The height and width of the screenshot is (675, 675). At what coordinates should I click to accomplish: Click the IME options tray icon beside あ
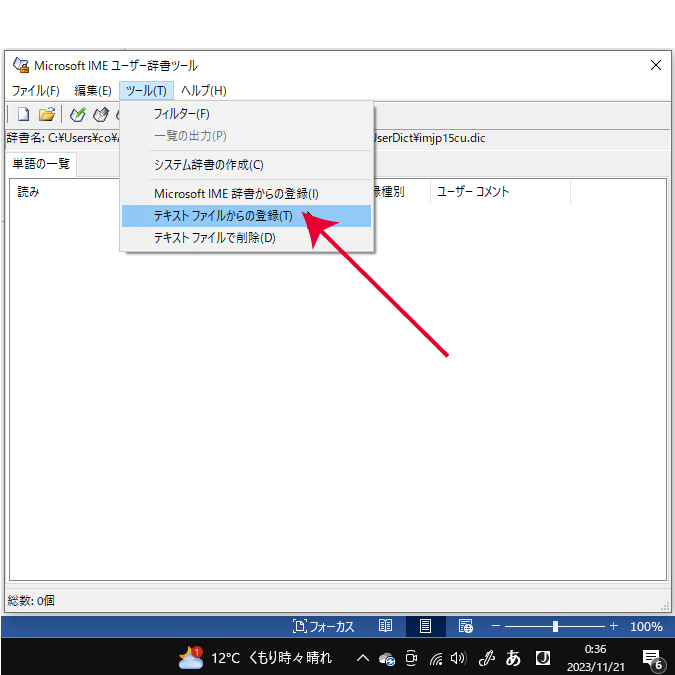click(542, 658)
